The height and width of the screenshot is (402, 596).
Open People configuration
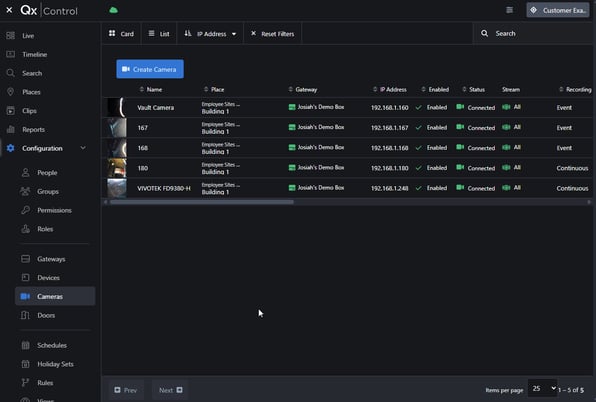point(47,173)
